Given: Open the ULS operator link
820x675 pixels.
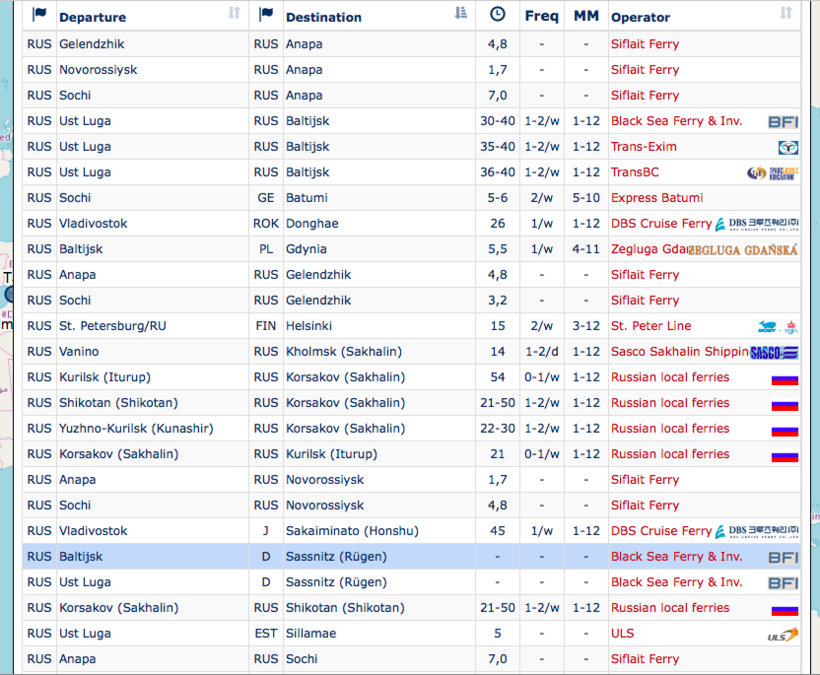Looking at the screenshot, I should 622,633.
